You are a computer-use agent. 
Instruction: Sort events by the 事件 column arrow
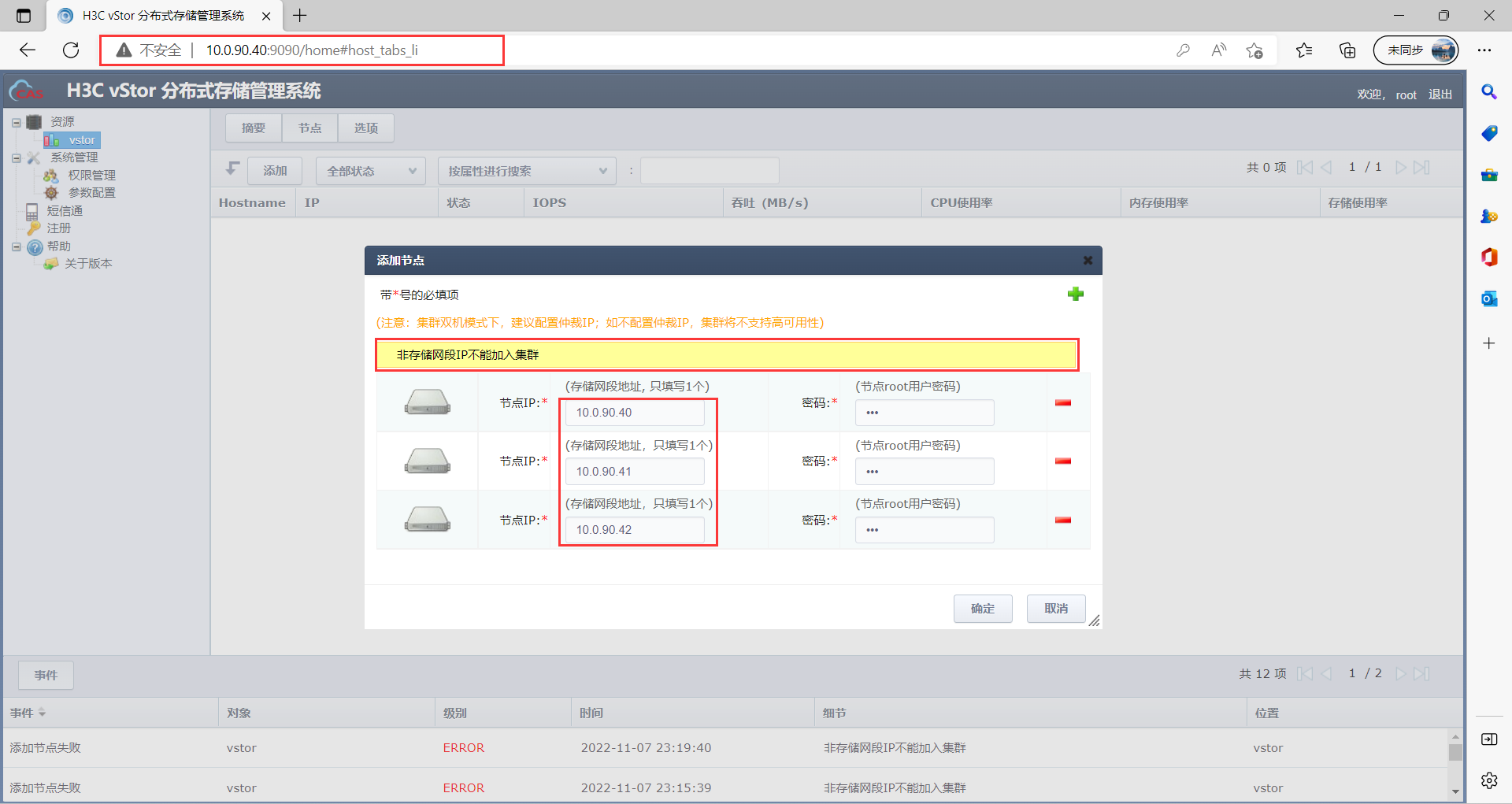tap(42, 713)
